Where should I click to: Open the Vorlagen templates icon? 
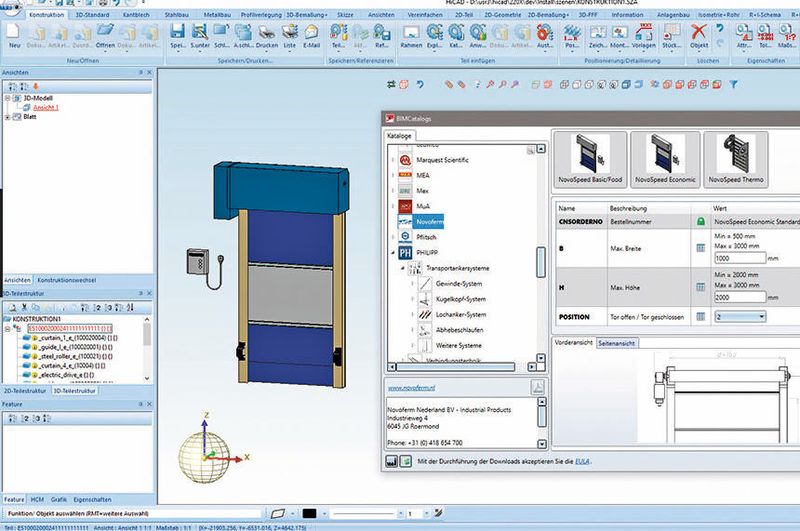point(644,32)
